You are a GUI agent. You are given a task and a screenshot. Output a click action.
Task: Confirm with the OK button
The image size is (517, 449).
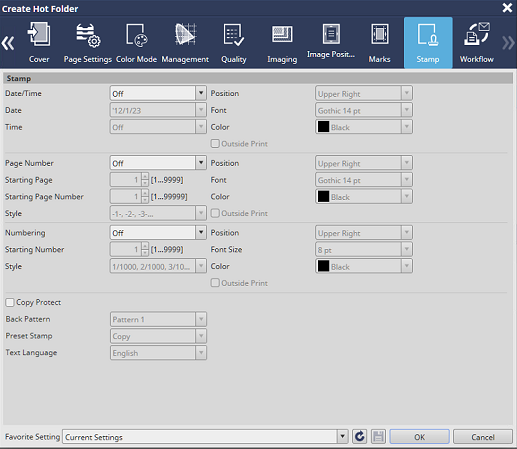(419, 437)
